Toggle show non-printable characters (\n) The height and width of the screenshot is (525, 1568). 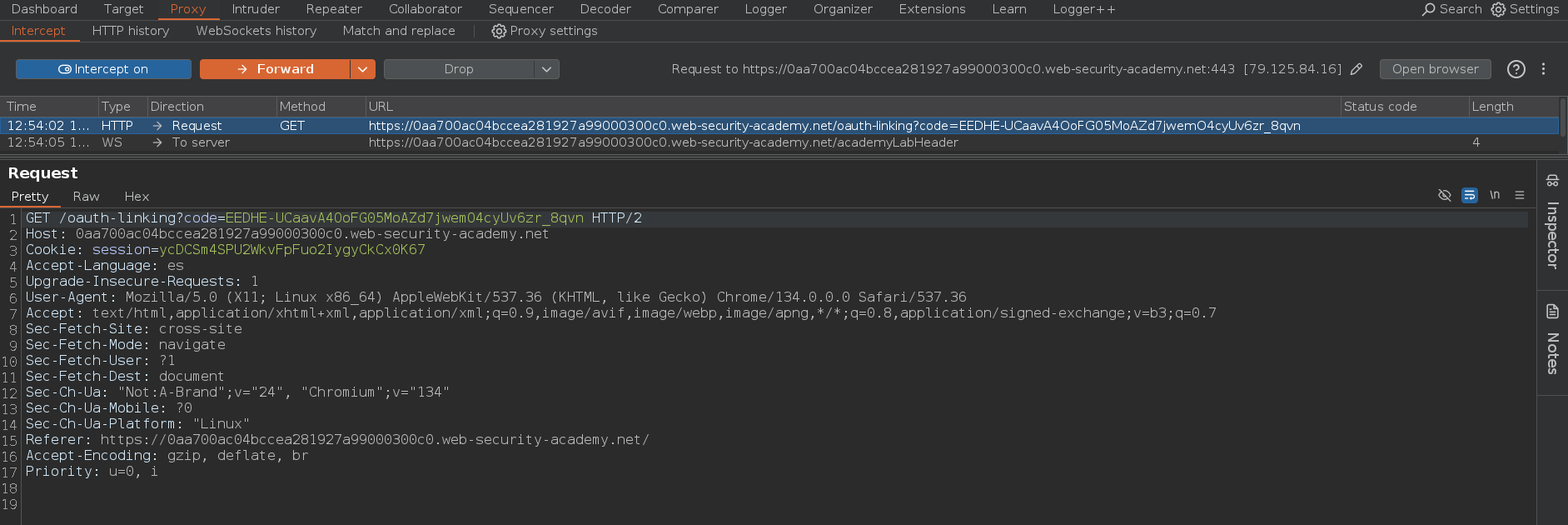coord(1495,195)
